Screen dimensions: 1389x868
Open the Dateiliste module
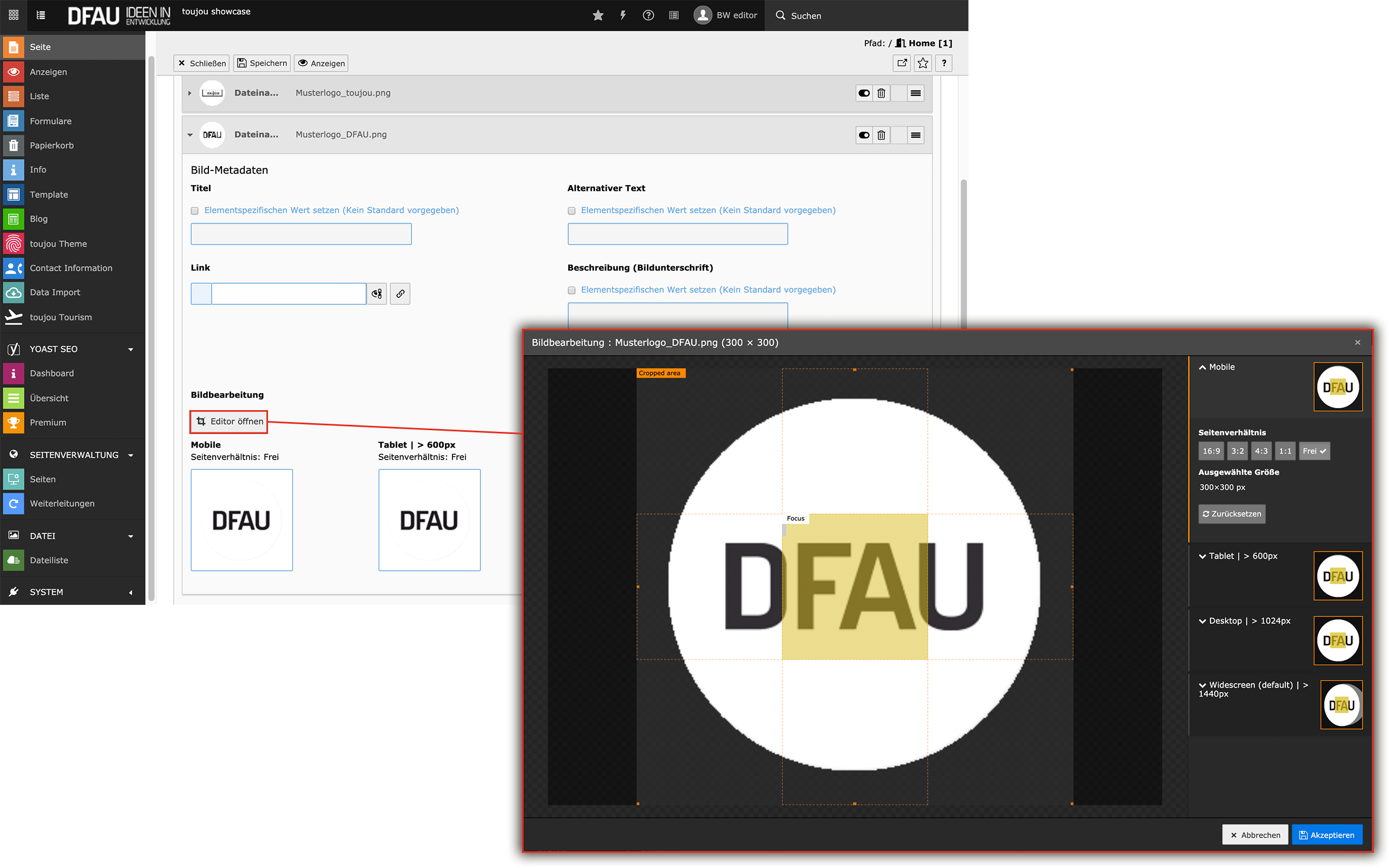(49, 560)
